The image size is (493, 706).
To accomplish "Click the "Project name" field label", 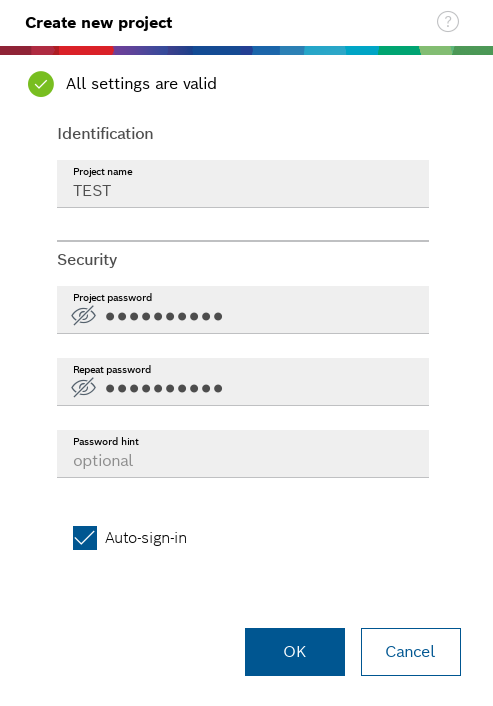I will pyautogui.click(x=103, y=172).
